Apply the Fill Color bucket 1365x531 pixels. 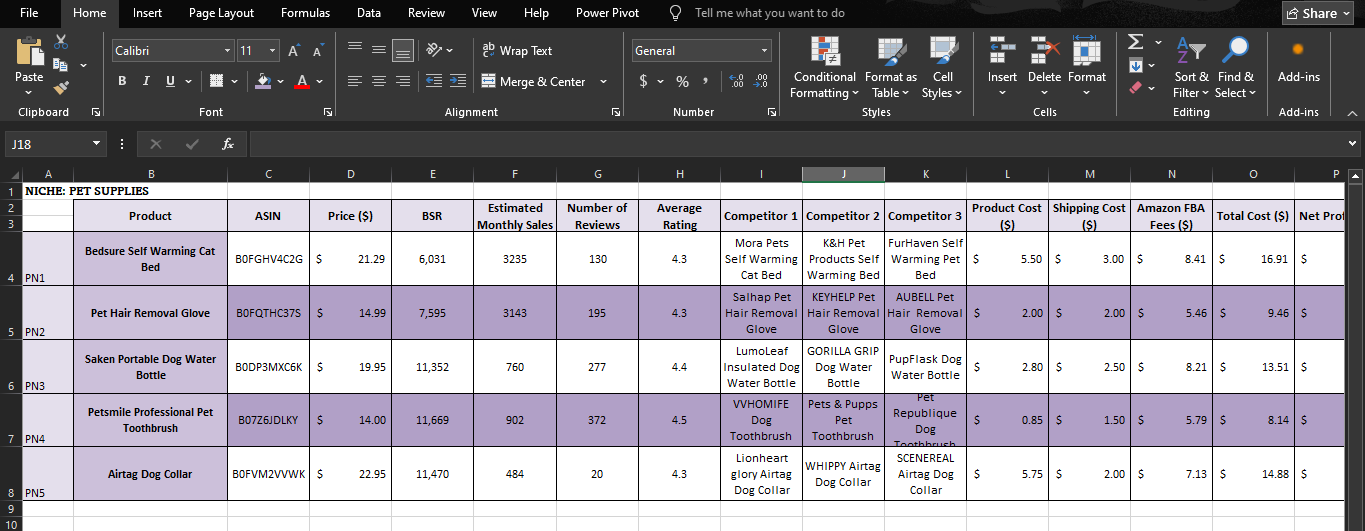point(263,81)
